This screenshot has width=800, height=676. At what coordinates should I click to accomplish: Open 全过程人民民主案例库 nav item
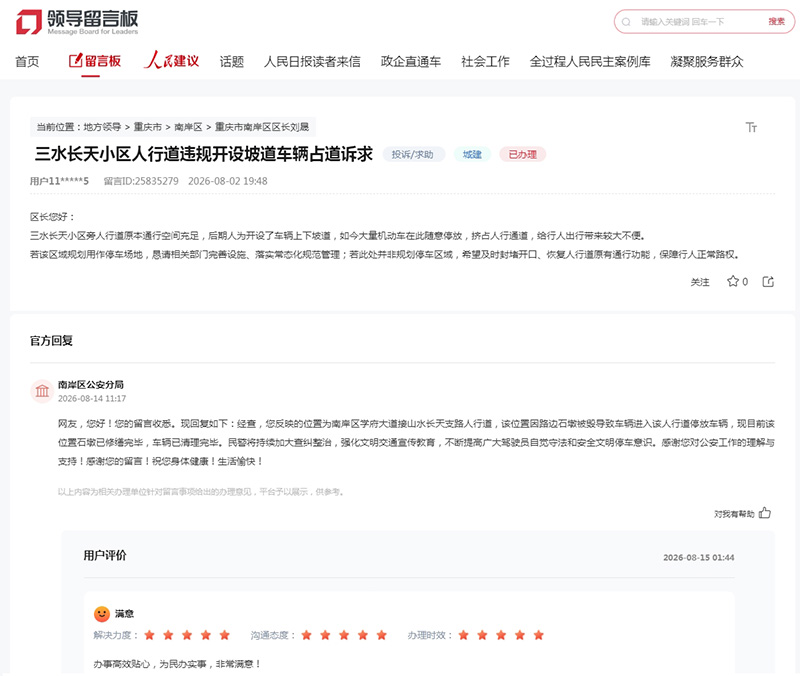coord(590,62)
